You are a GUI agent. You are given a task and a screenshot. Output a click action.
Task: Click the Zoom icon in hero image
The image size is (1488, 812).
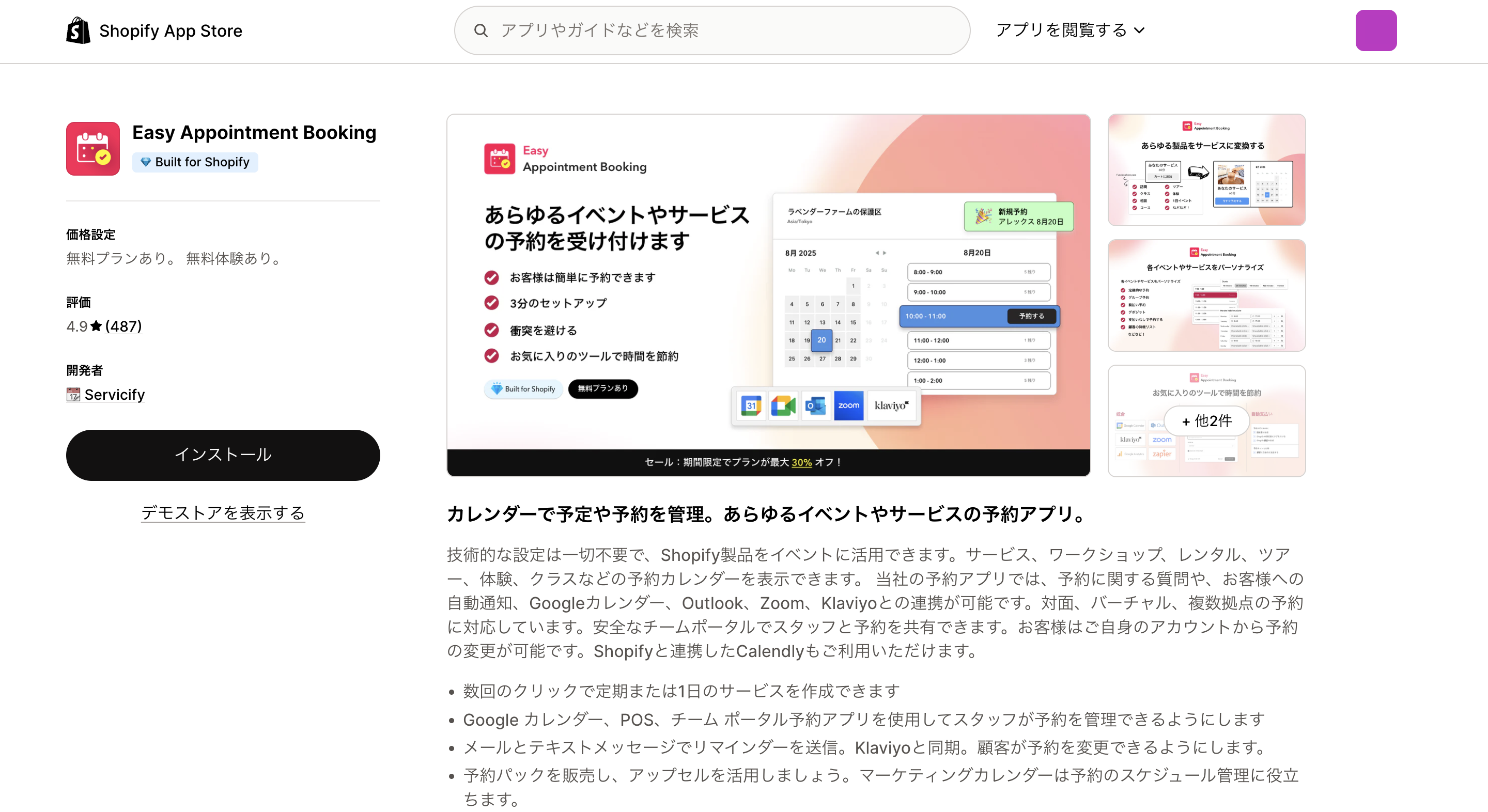point(848,405)
